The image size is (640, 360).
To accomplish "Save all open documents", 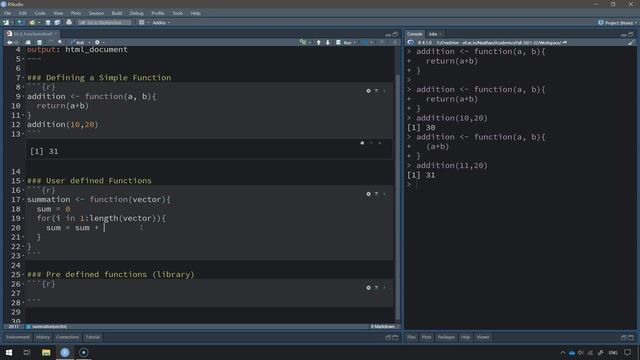I will click(57, 22).
